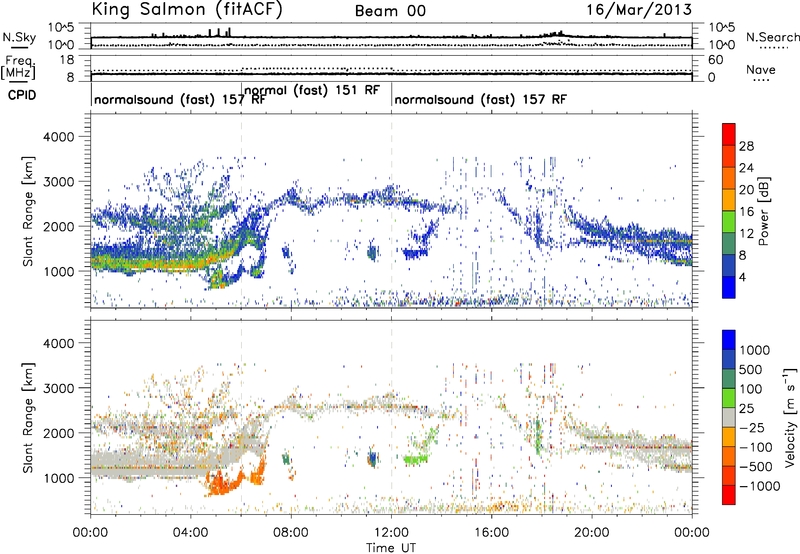
Task: Click the '4000' tick on the power panel
Action: pyautogui.click(x=58, y=137)
